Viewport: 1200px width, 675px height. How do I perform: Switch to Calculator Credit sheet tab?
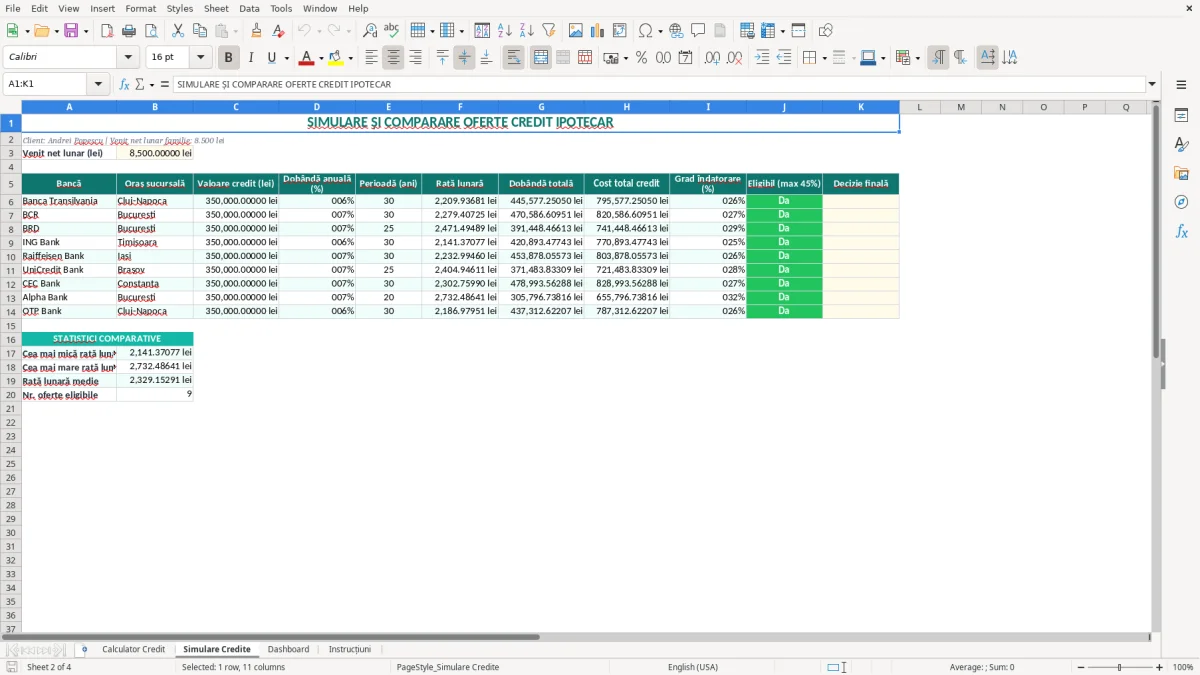[133, 649]
